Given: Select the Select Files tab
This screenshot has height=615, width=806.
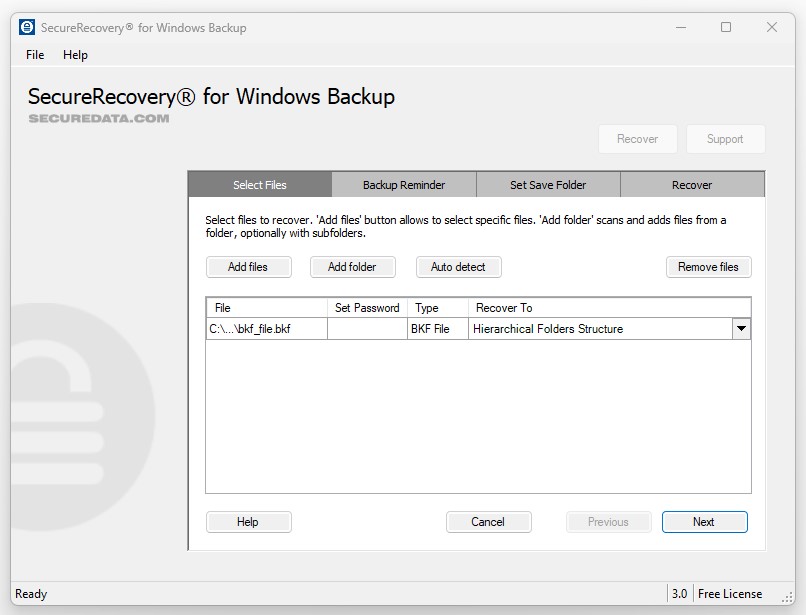Looking at the screenshot, I should 260,185.
